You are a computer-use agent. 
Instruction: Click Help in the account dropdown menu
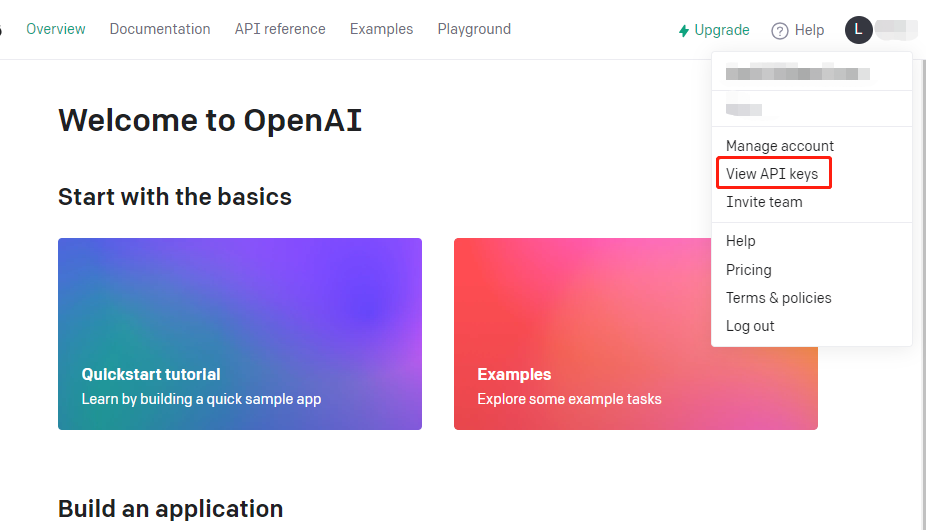click(741, 241)
